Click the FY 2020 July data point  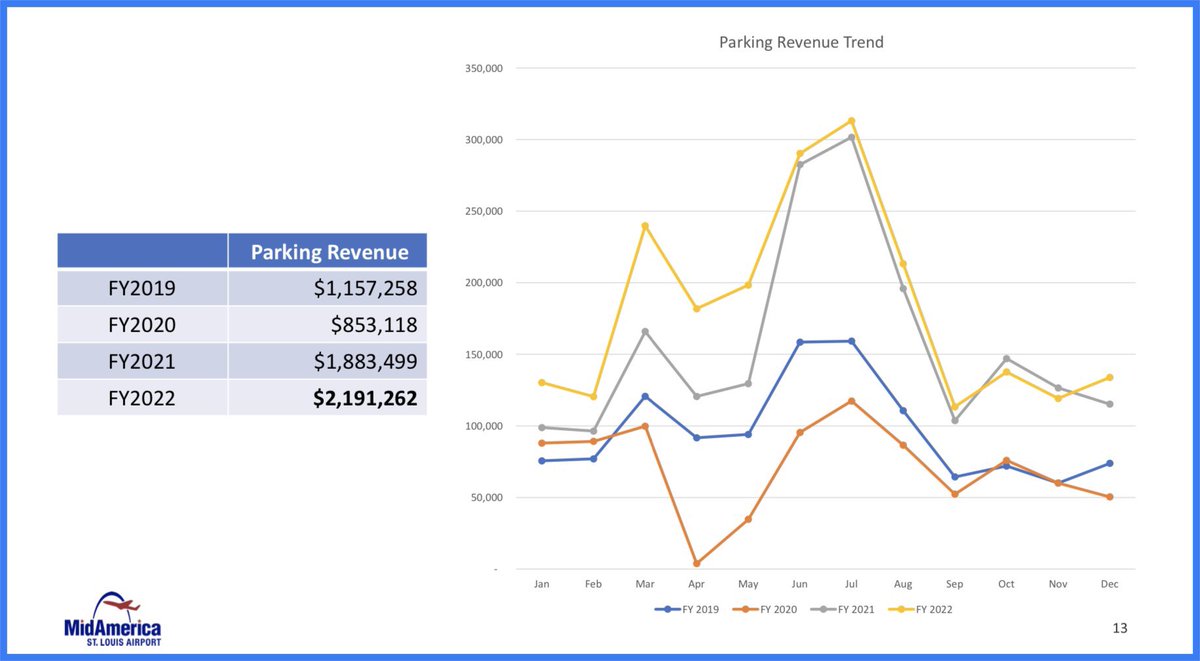click(852, 401)
